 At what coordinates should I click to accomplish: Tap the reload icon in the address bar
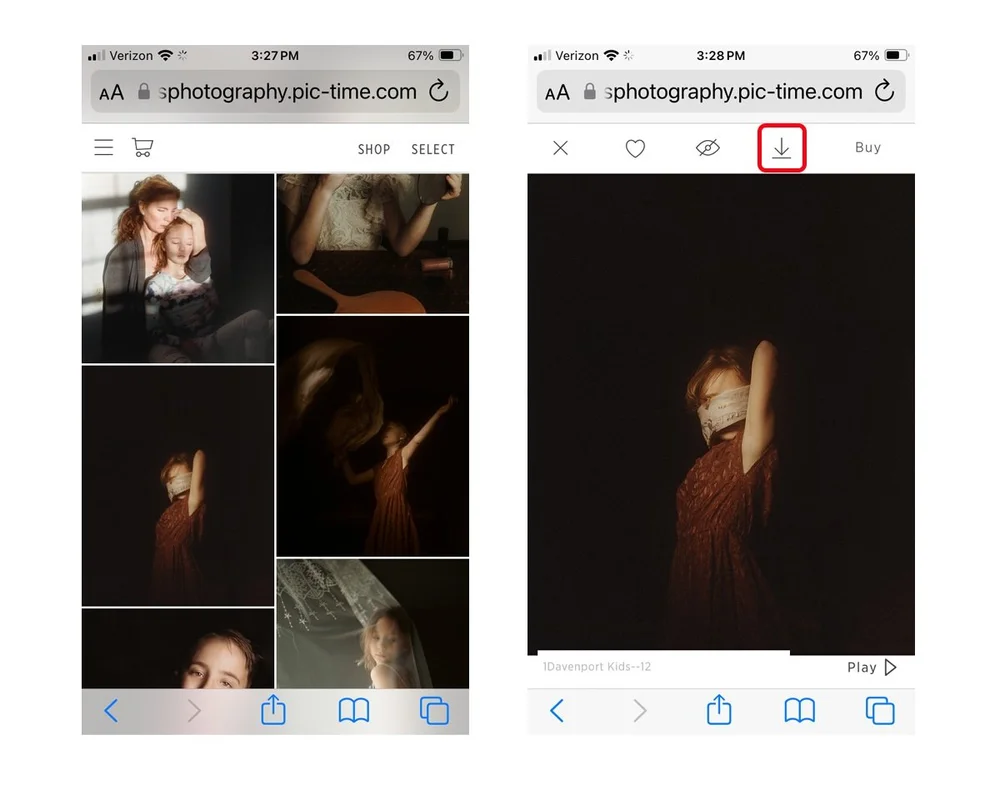coord(440,92)
